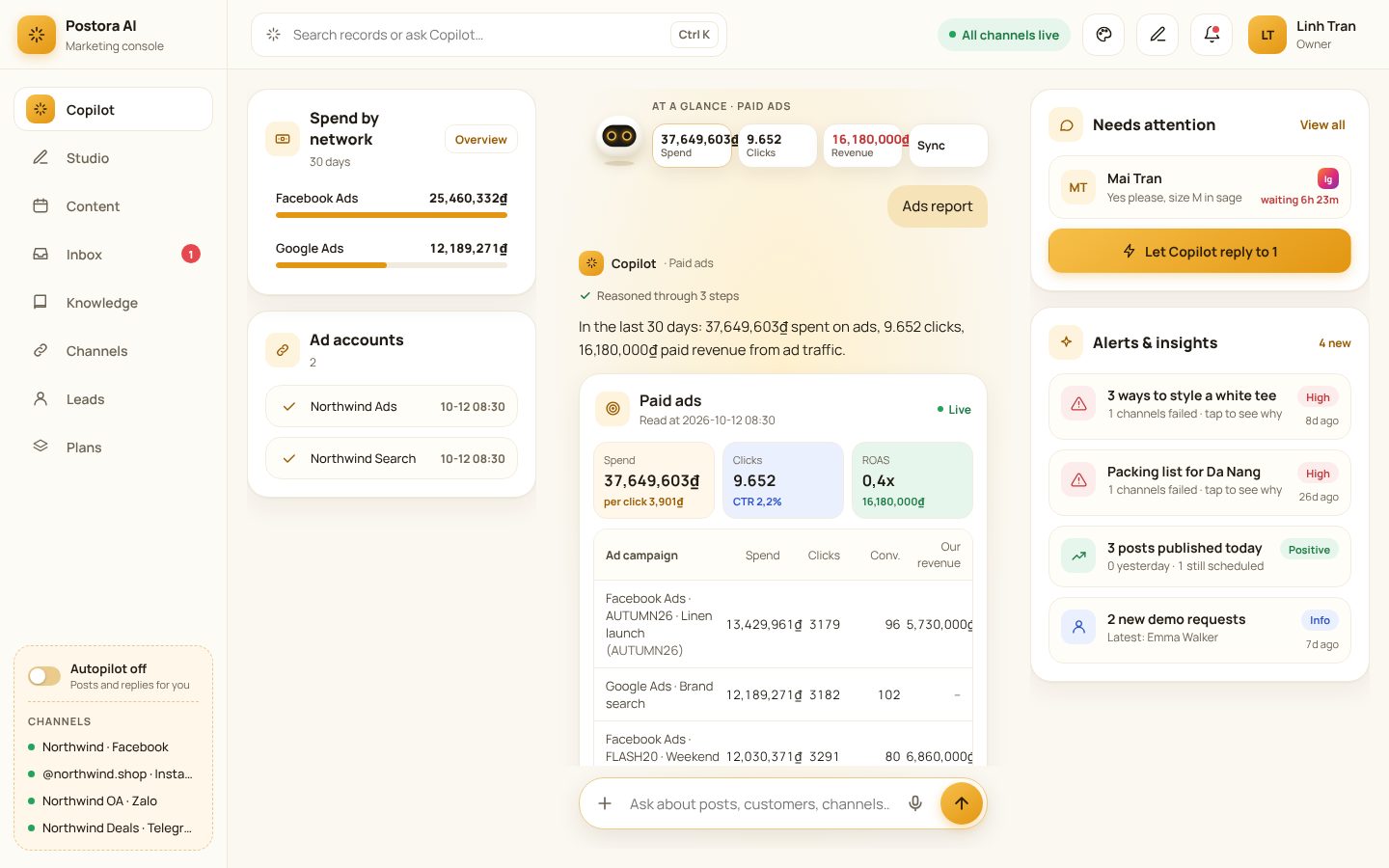
Task: Send message with the arrow-up button
Action: [961, 802]
